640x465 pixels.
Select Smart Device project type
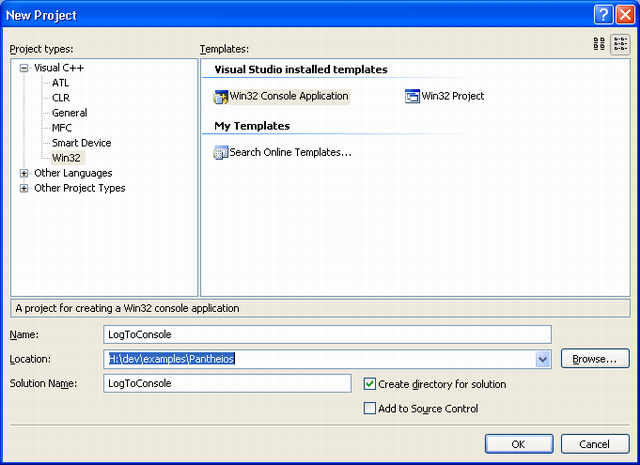[x=81, y=143]
